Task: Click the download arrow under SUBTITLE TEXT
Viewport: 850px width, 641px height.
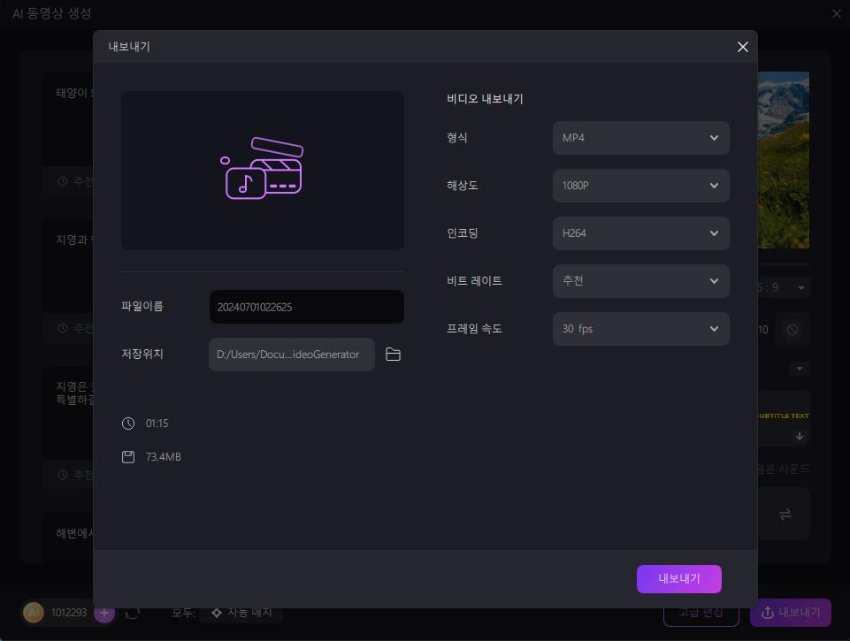Action: tap(800, 435)
